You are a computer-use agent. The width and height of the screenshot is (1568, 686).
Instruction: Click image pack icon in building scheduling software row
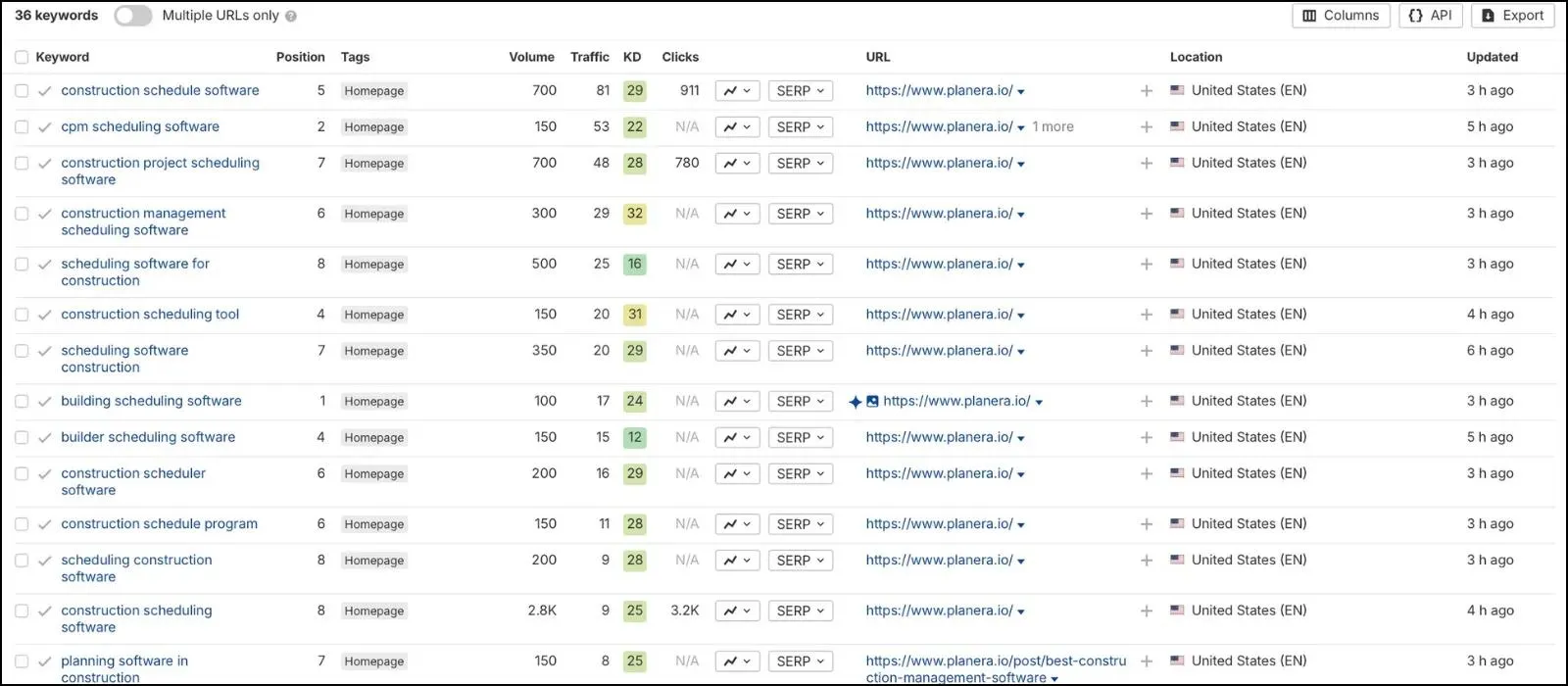click(872, 402)
